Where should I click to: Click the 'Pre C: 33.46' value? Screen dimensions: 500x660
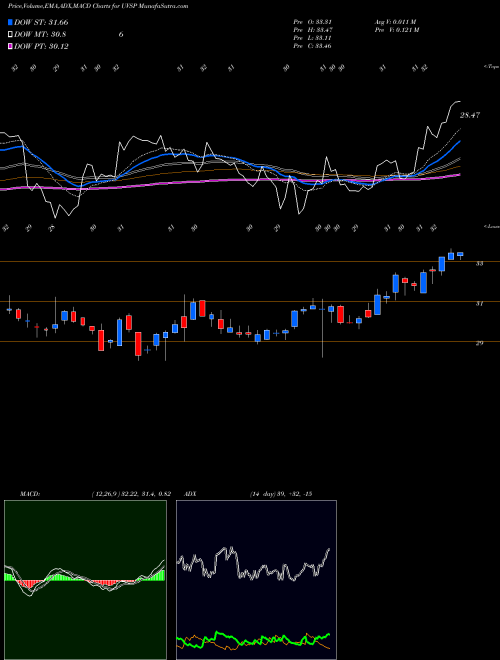(313, 46)
